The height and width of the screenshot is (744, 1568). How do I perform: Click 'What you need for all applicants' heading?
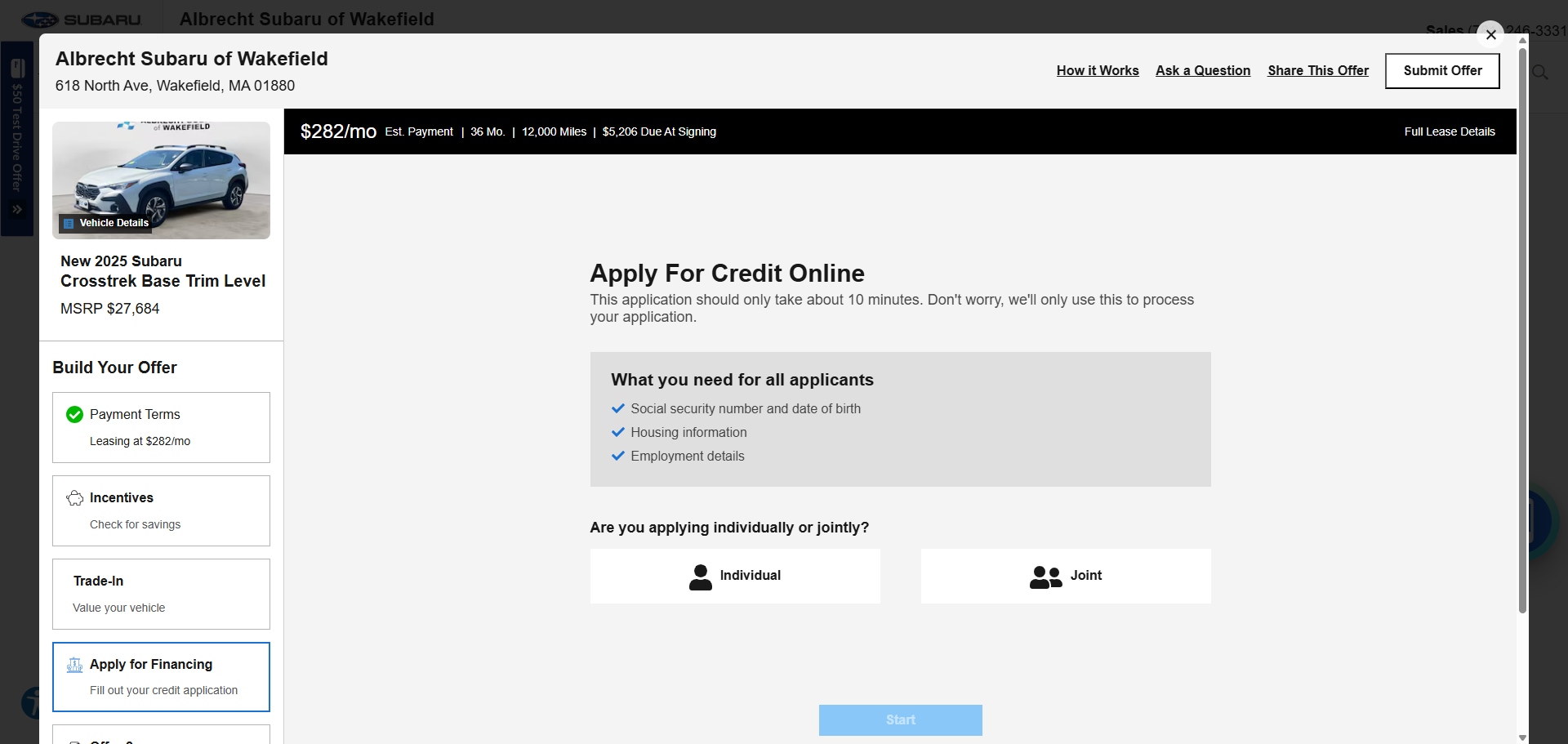point(742,380)
